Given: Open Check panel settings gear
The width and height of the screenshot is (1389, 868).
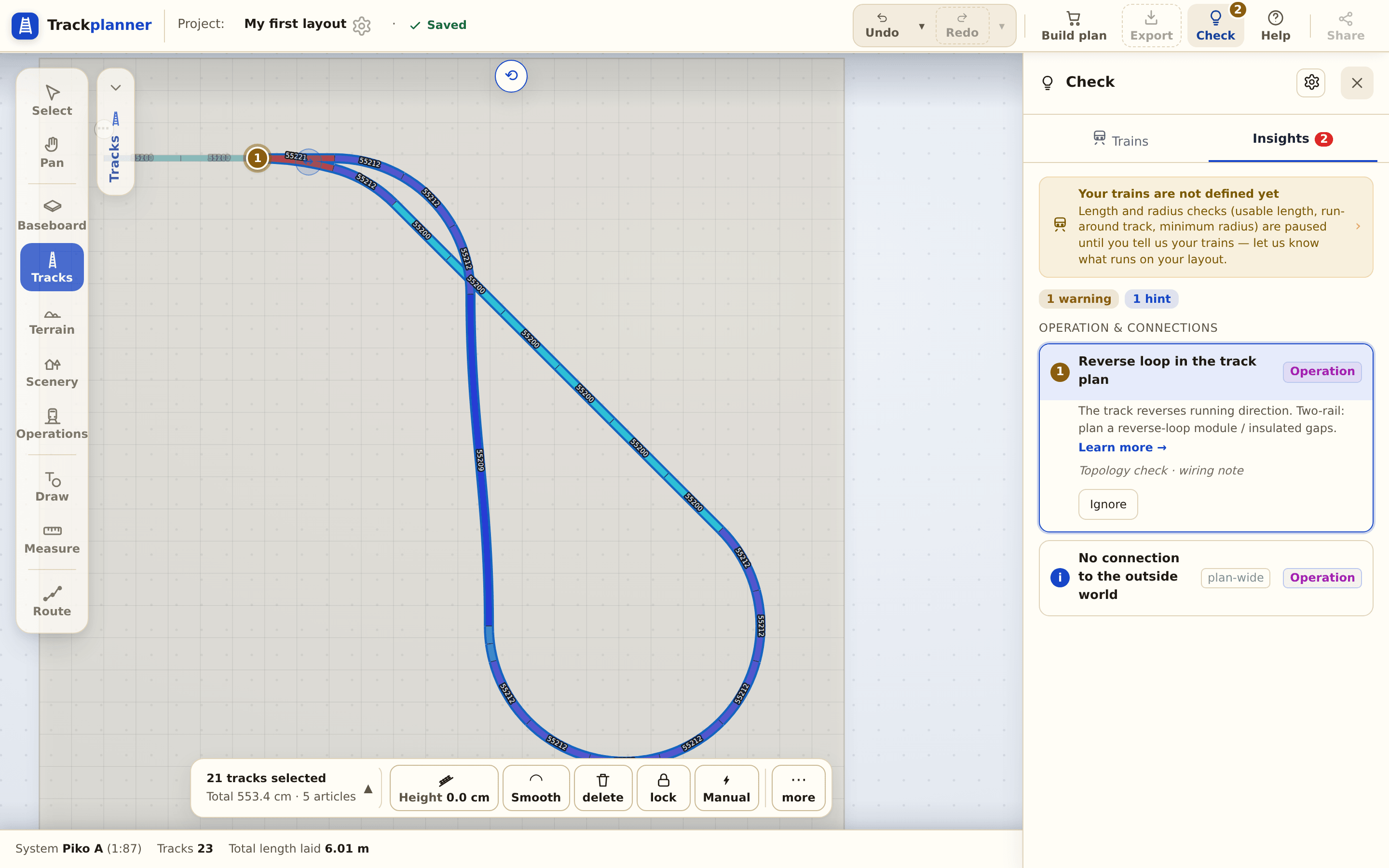Looking at the screenshot, I should tap(1311, 82).
